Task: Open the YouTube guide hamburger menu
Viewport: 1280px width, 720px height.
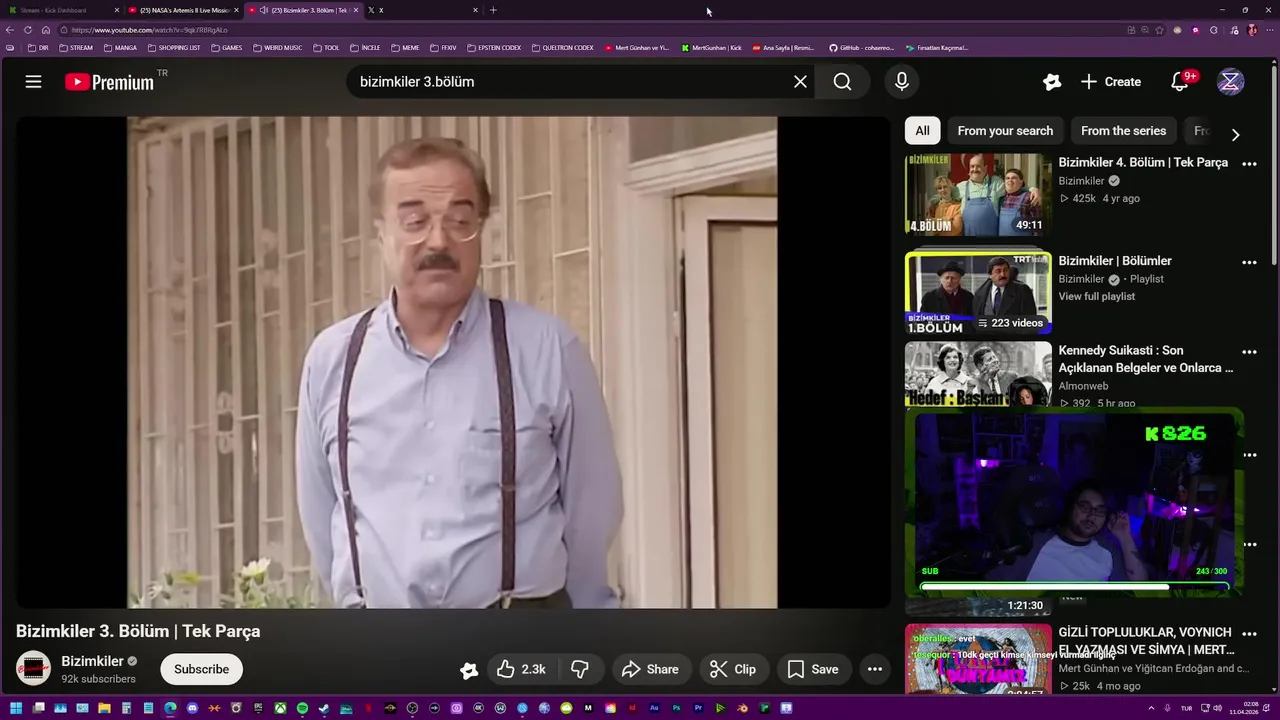Action: pos(33,82)
